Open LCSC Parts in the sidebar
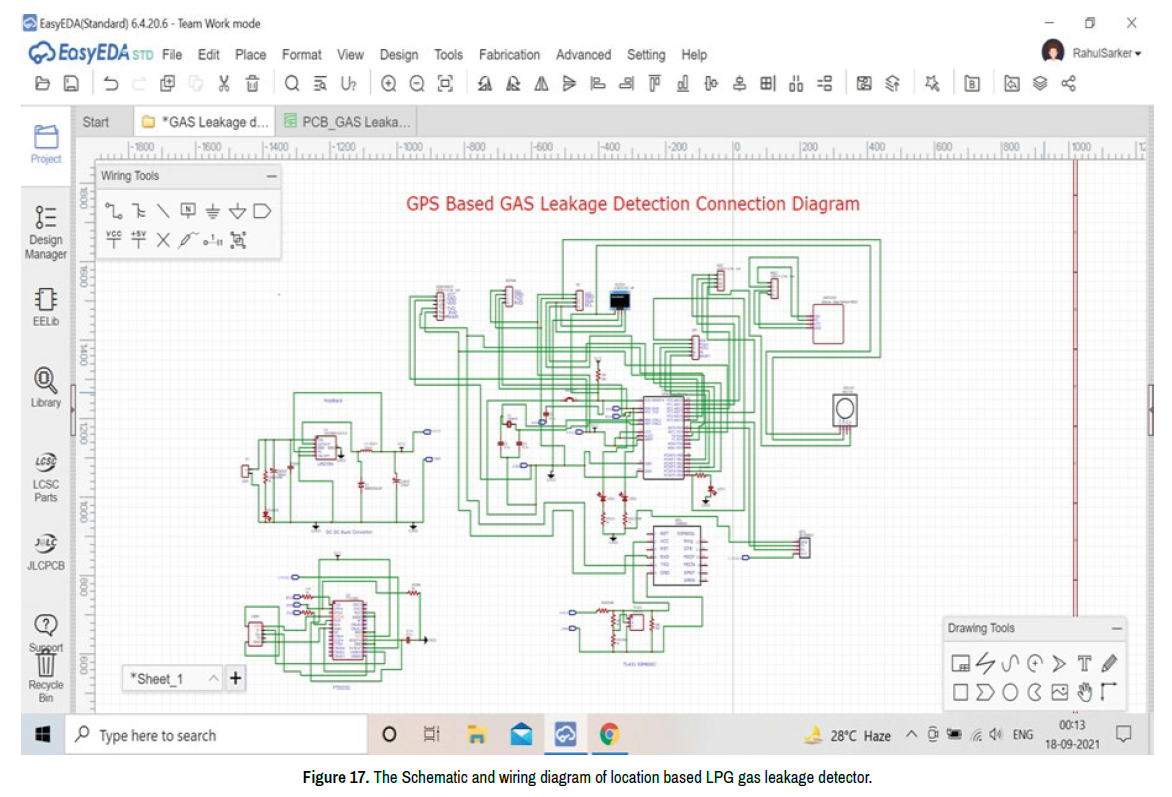This screenshot has width=1172, height=797. 46,477
